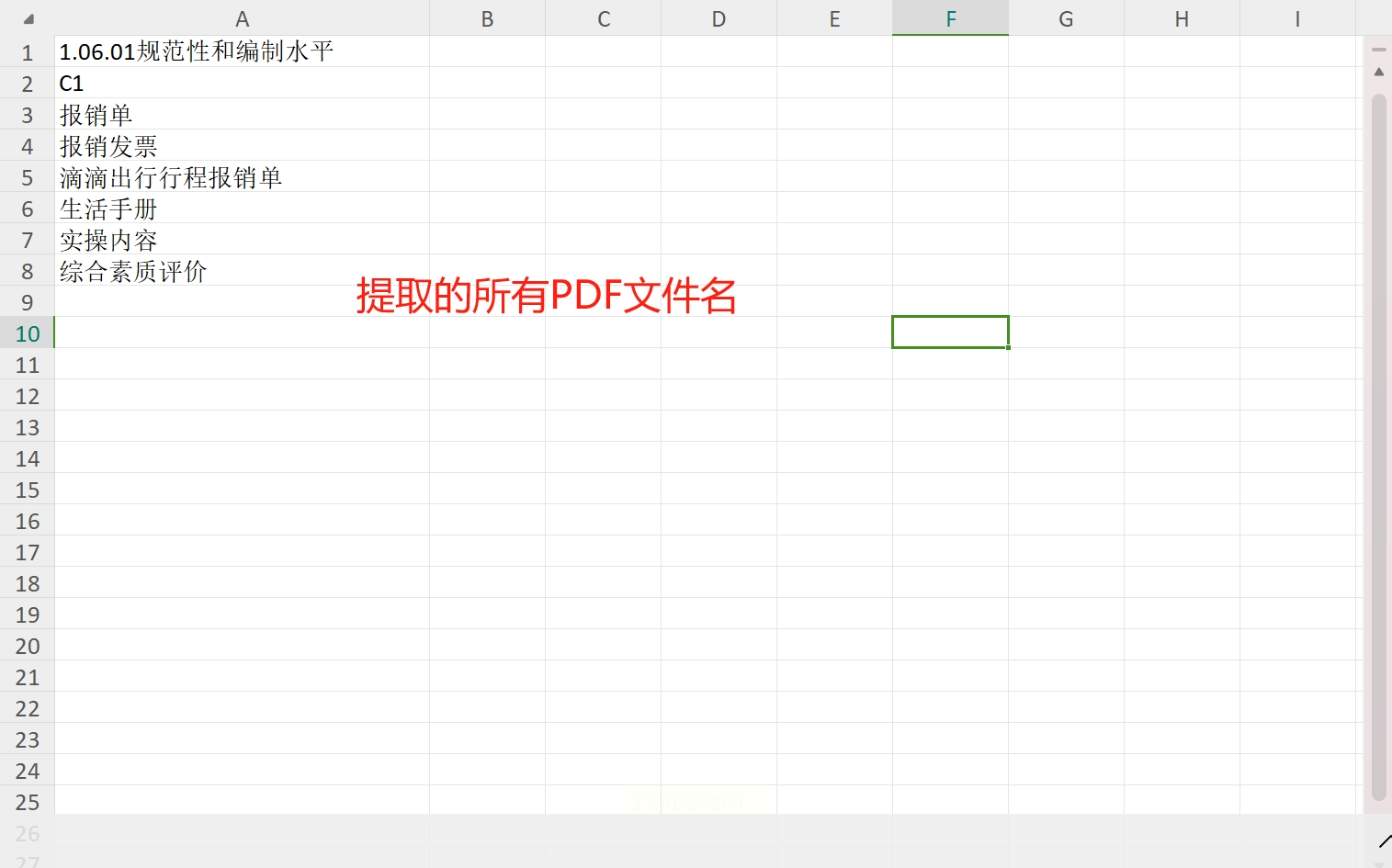The image size is (1392, 868).
Task: Select row 15 header
Action: pyautogui.click(x=28, y=490)
